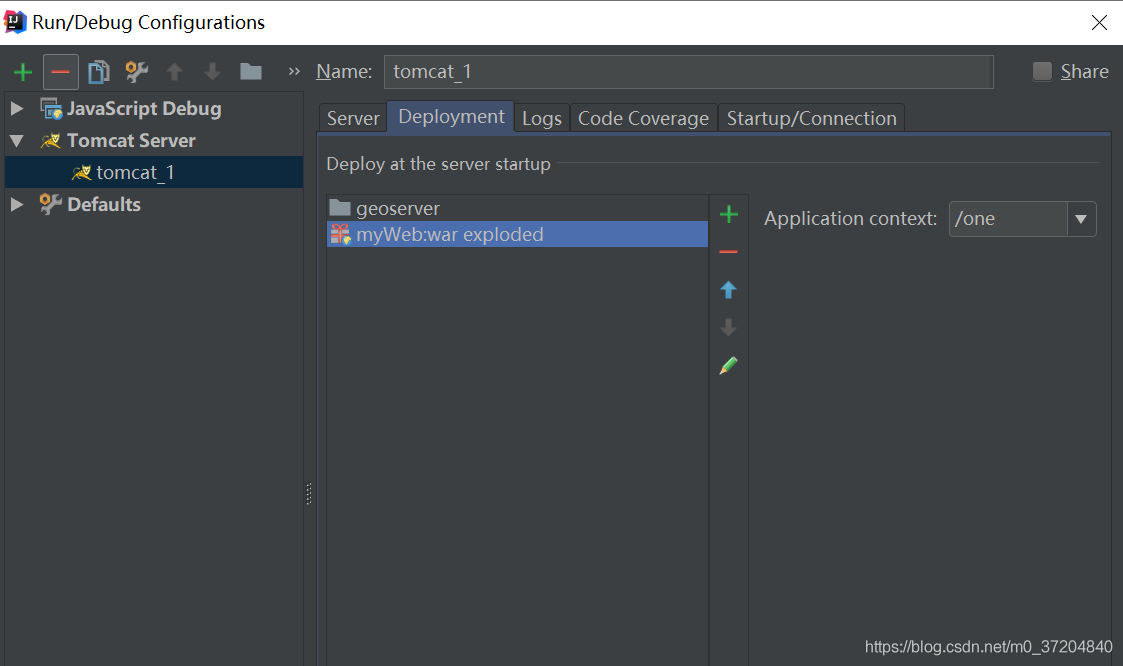Screen dimensions: 1123x666
Task: Click the Name input field
Action: tap(688, 72)
